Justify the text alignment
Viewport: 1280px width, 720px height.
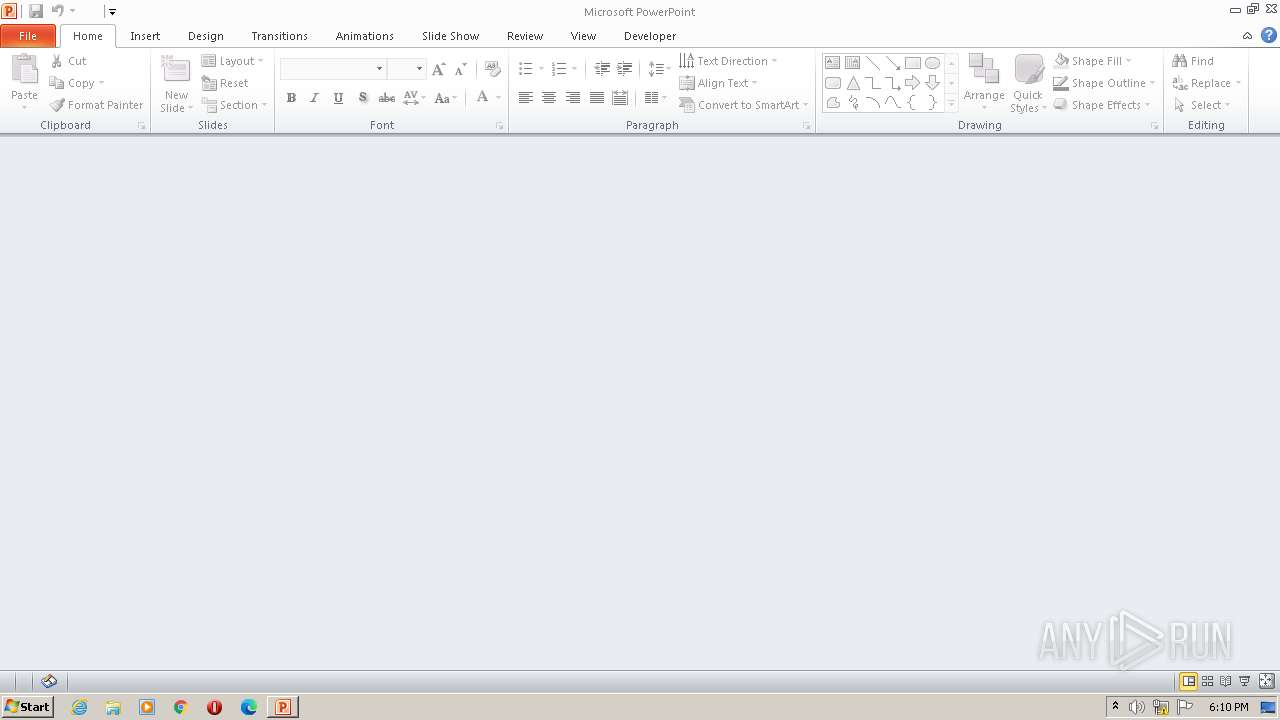[x=597, y=98]
